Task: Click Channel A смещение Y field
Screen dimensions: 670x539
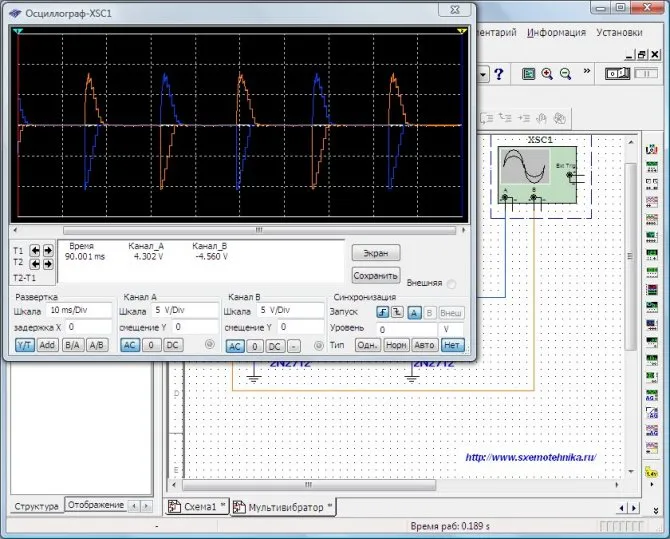Action: (x=196, y=327)
